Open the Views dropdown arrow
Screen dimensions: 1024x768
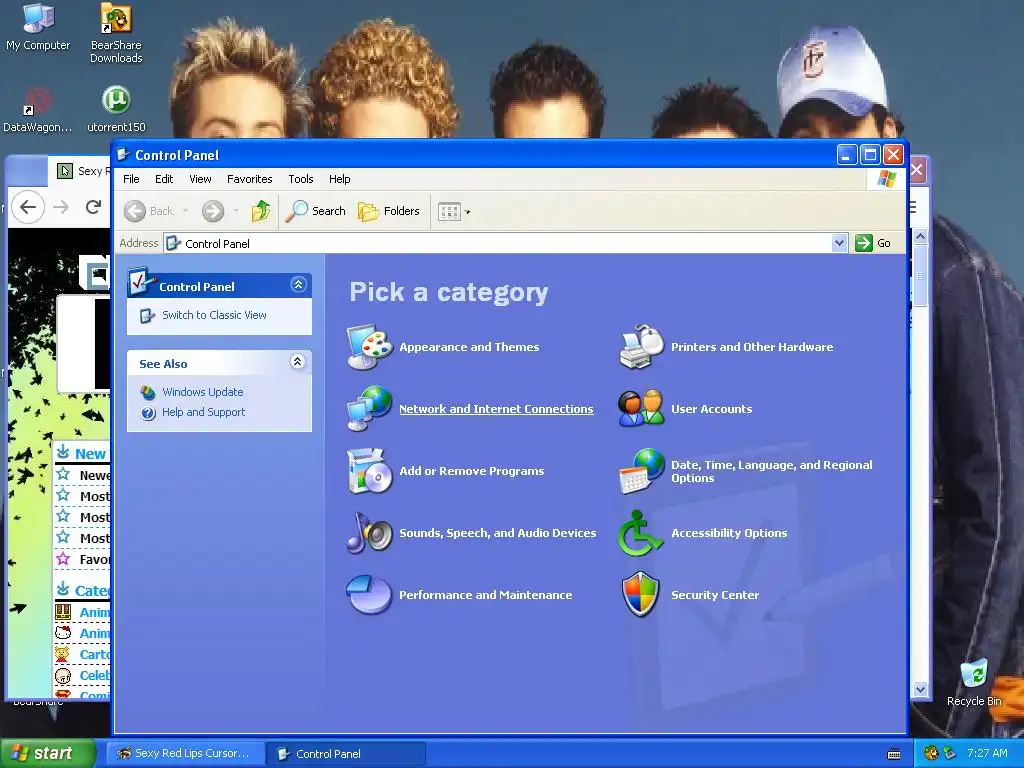pyautogui.click(x=468, y=212)
